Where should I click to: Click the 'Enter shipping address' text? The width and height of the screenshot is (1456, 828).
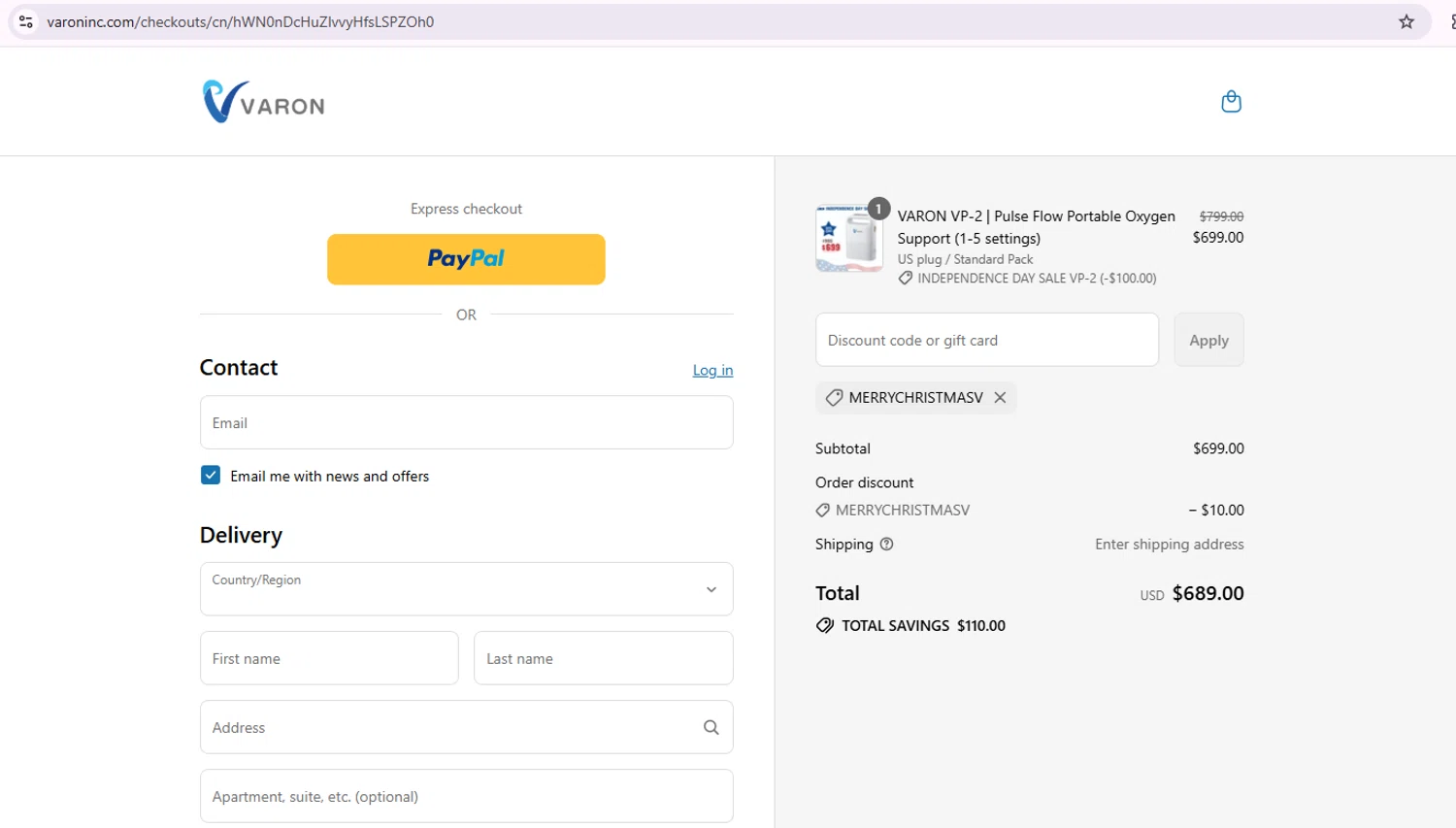tap(1170, 545)
